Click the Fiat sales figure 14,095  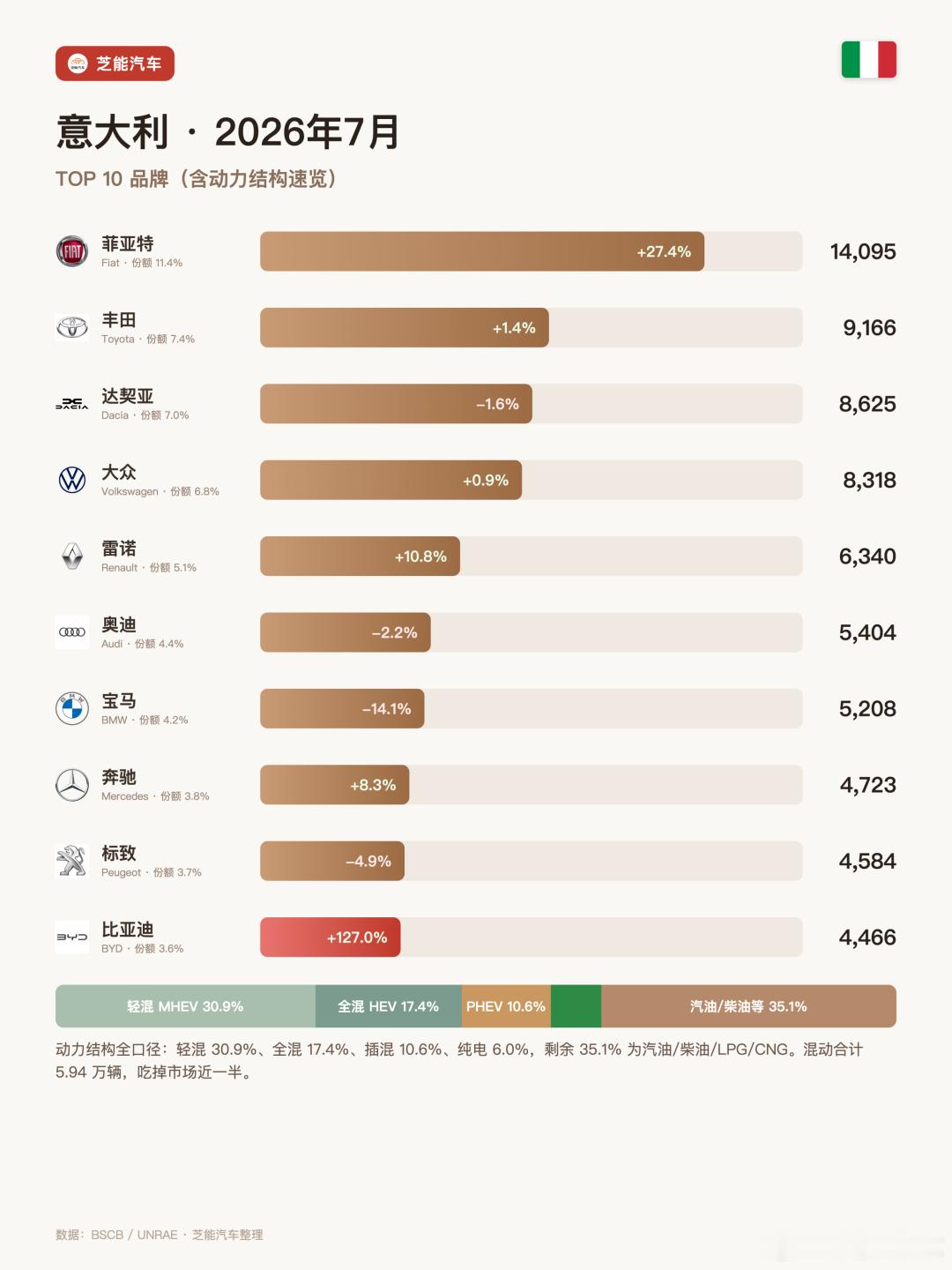coord(863,251)
